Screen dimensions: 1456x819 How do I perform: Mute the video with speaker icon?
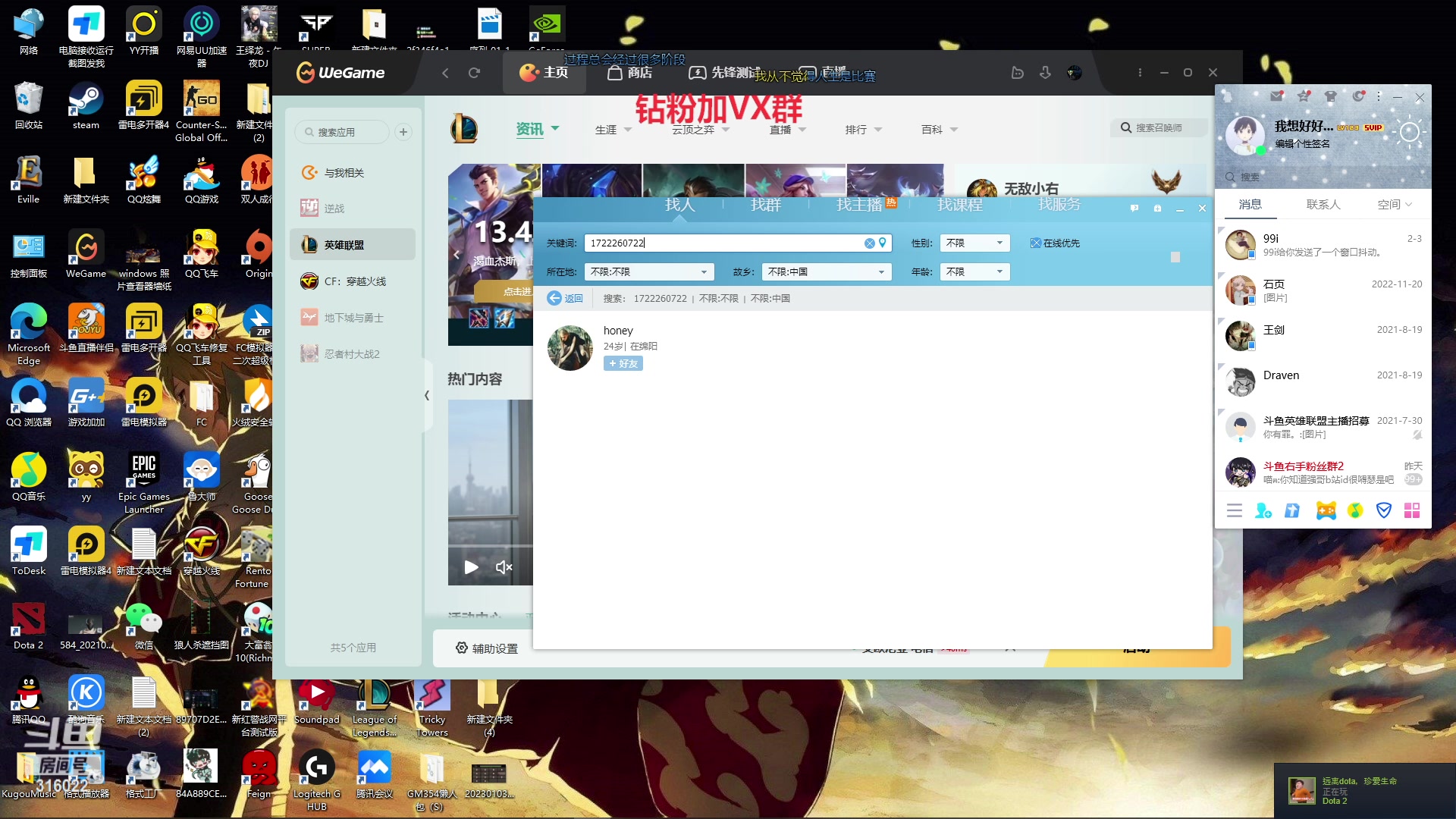pyautogui.click(x=504, y=567)
